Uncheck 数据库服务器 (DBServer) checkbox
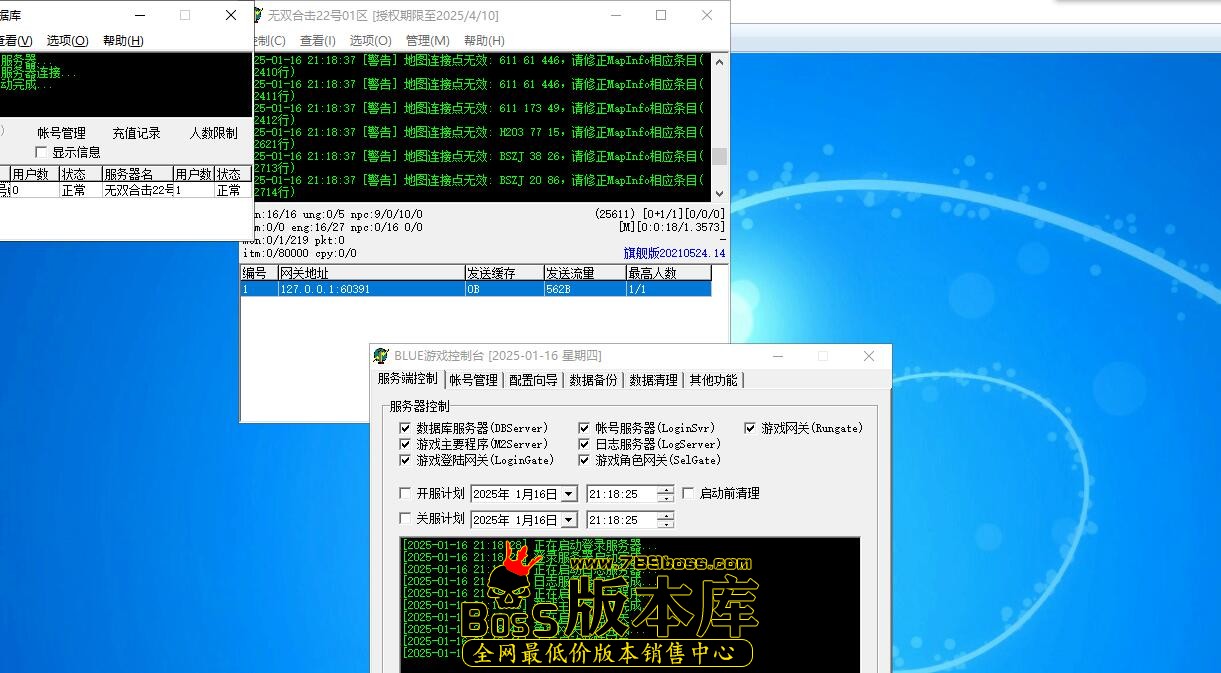 click(x=405, y=428)
